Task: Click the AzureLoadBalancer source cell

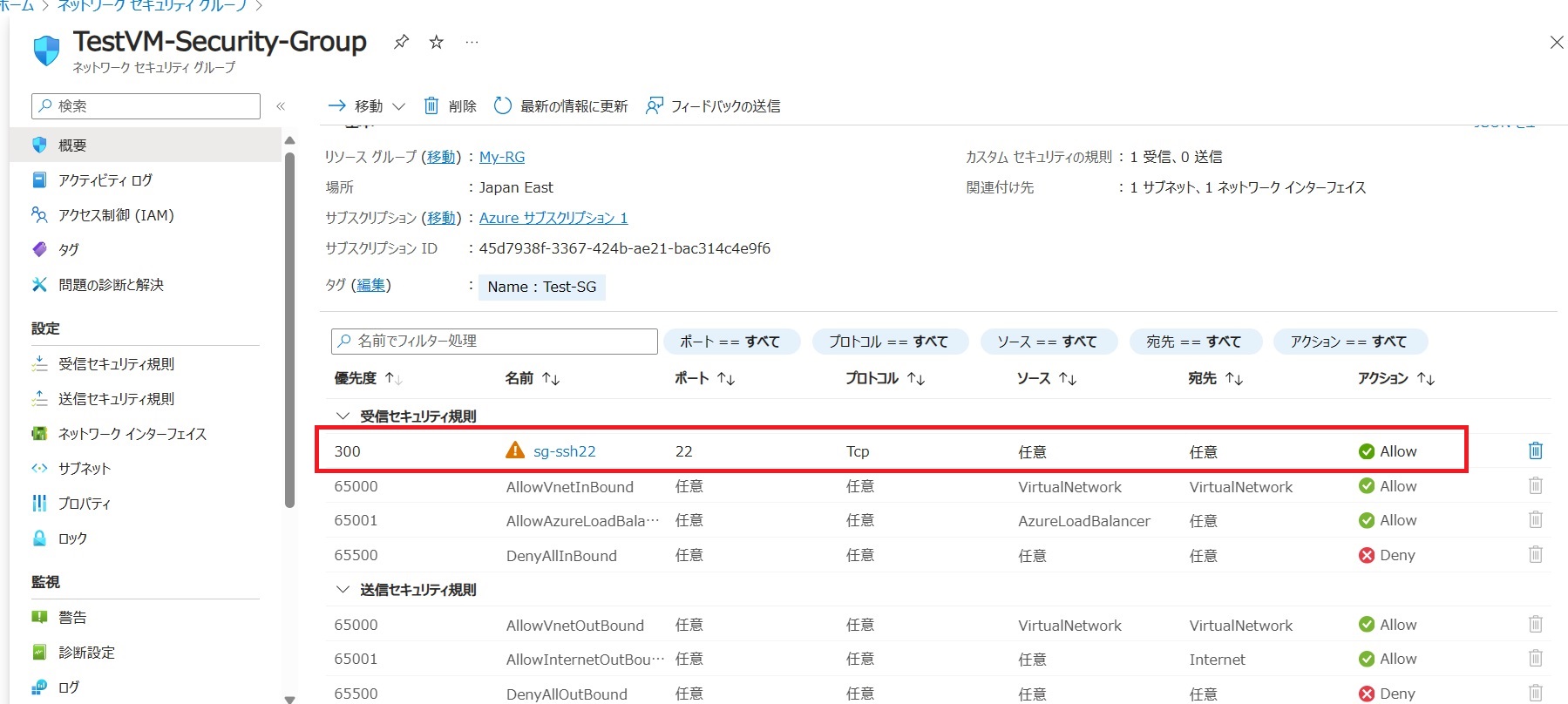Action: [x=1084, y=521]
